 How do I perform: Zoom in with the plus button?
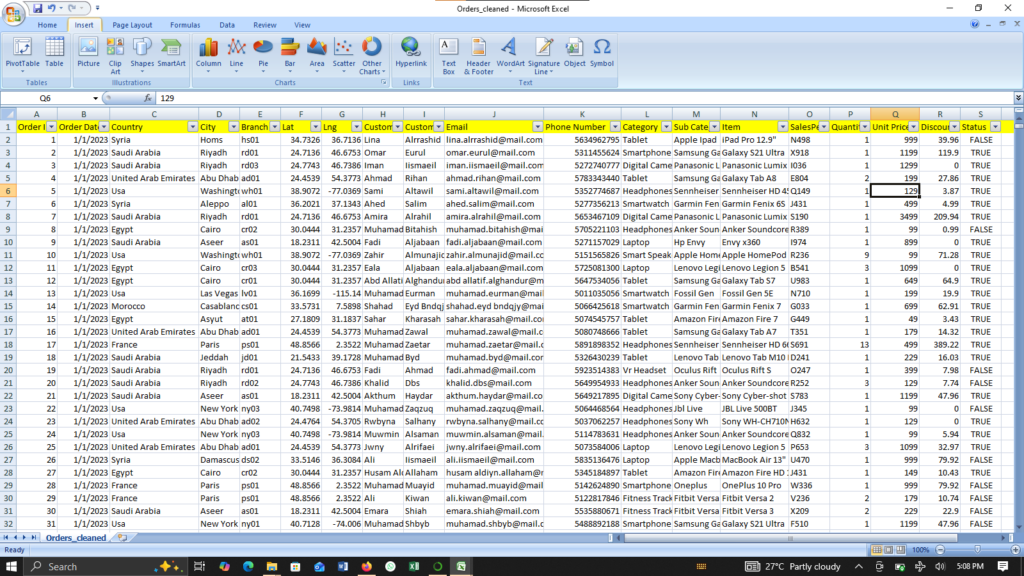(1016, 550)
